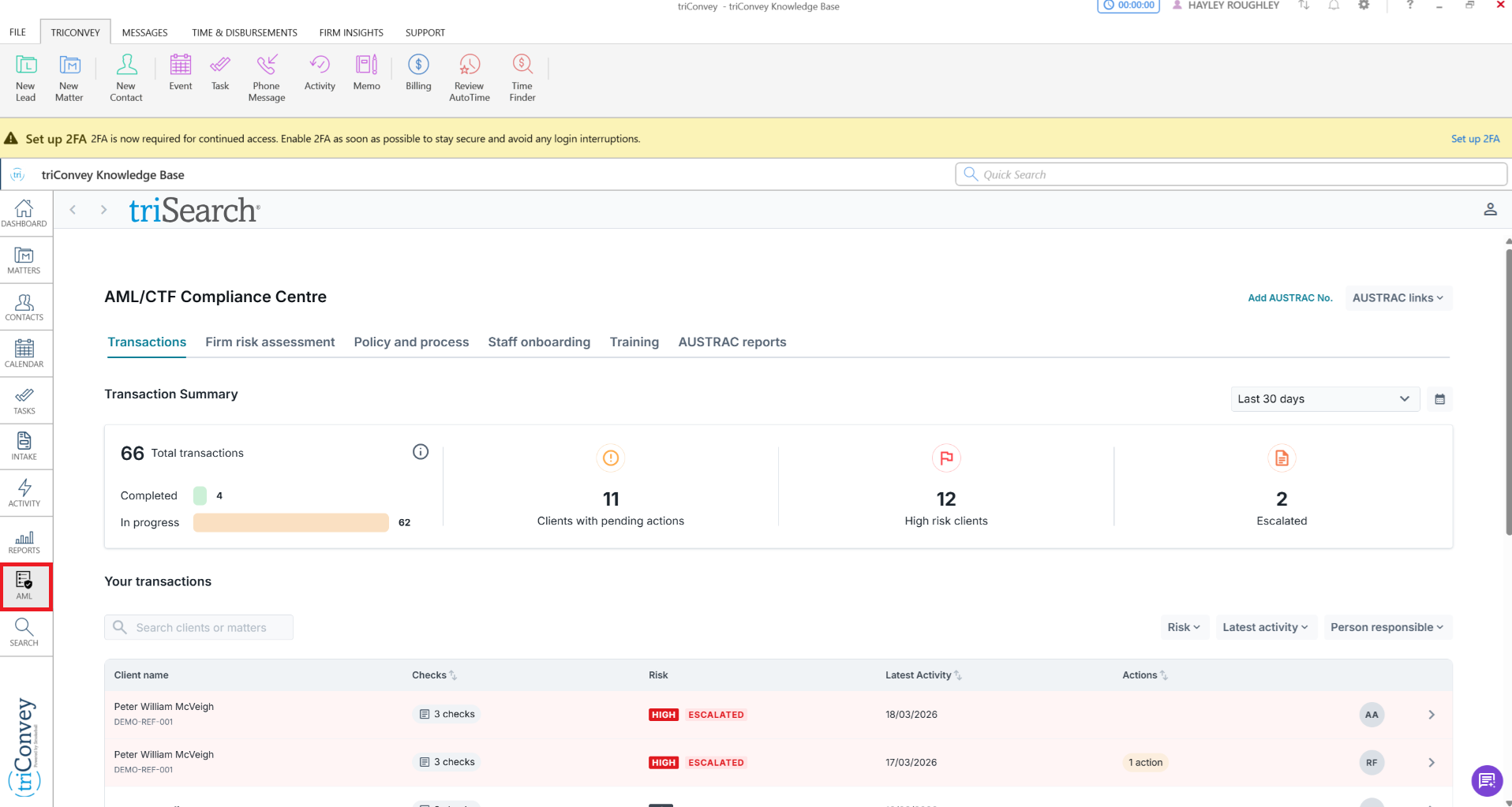Click the info icon beside Total transactions

coord(421,451)
